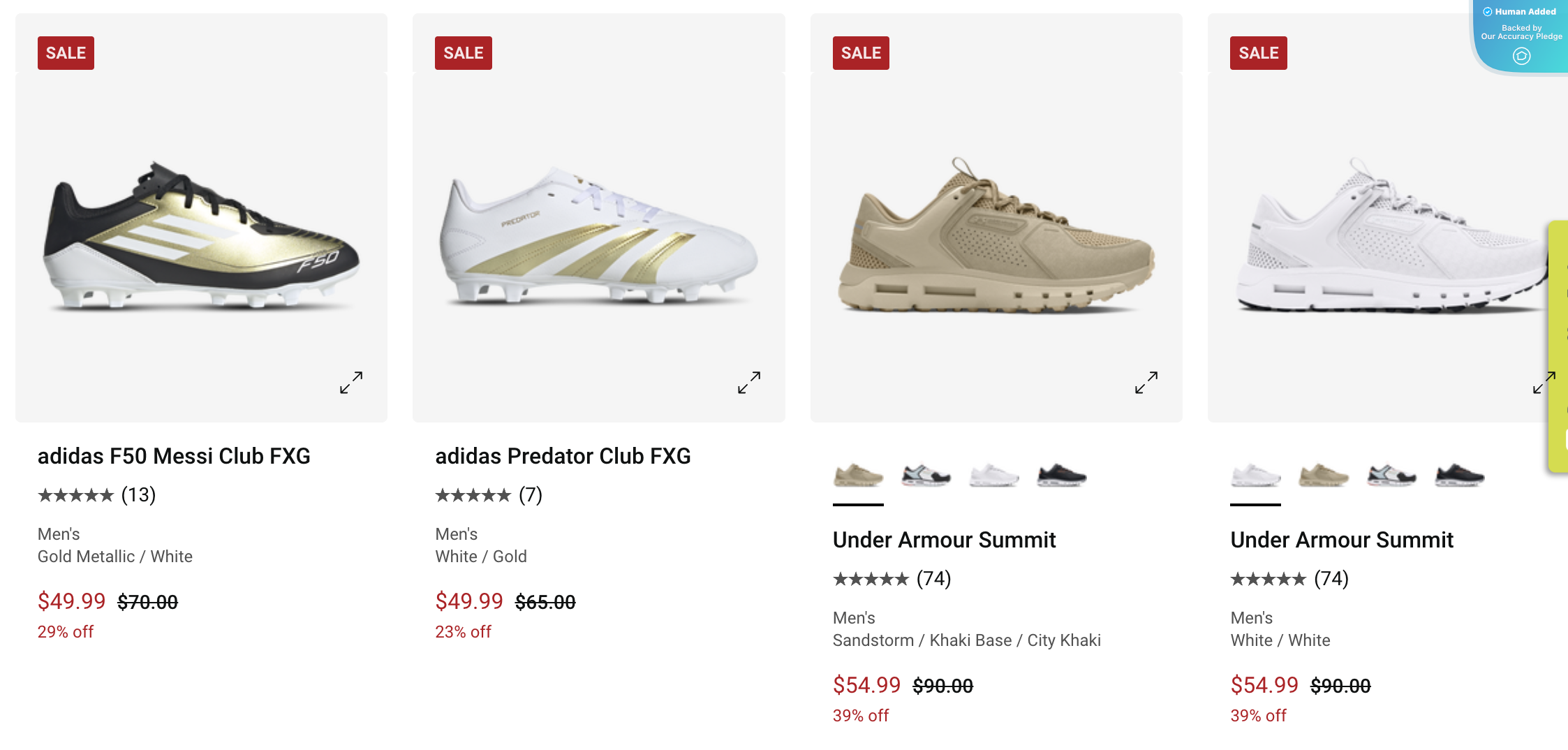
Task: Select the SALE tag above the Predator Club FXG
Action: pyautogui.click(x=463, y=52)
